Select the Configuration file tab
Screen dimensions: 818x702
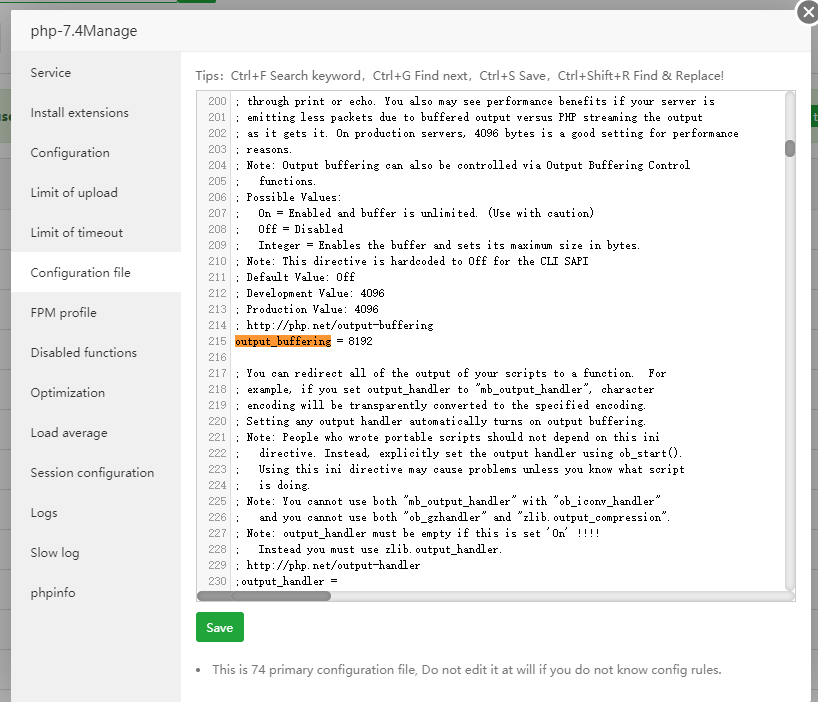tap(80, 273)
